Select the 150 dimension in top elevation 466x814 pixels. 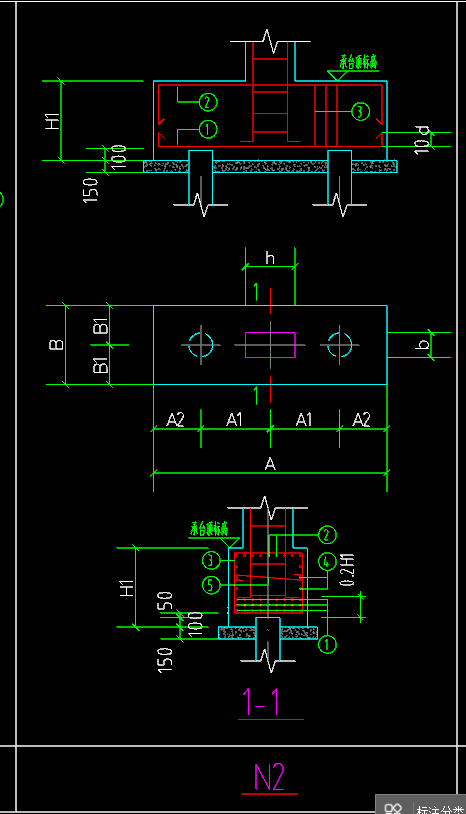tap(90, 190)
